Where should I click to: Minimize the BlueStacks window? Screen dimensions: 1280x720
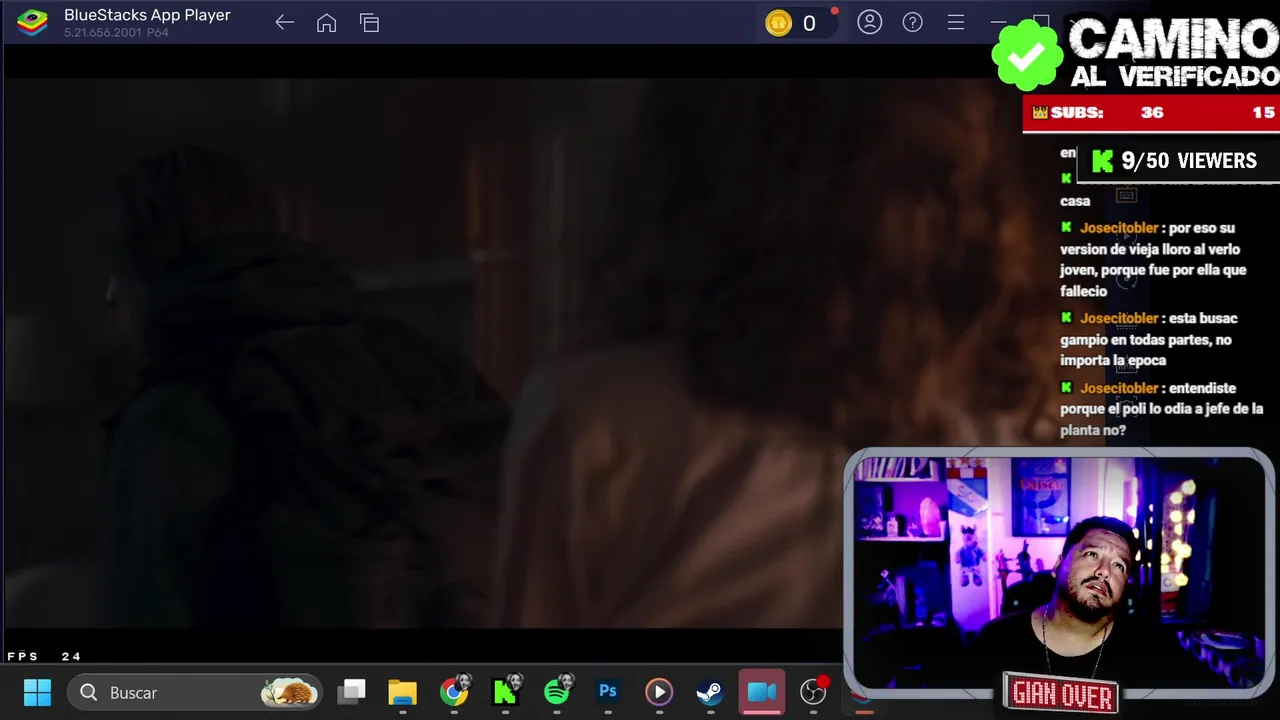tap(998, 22)
